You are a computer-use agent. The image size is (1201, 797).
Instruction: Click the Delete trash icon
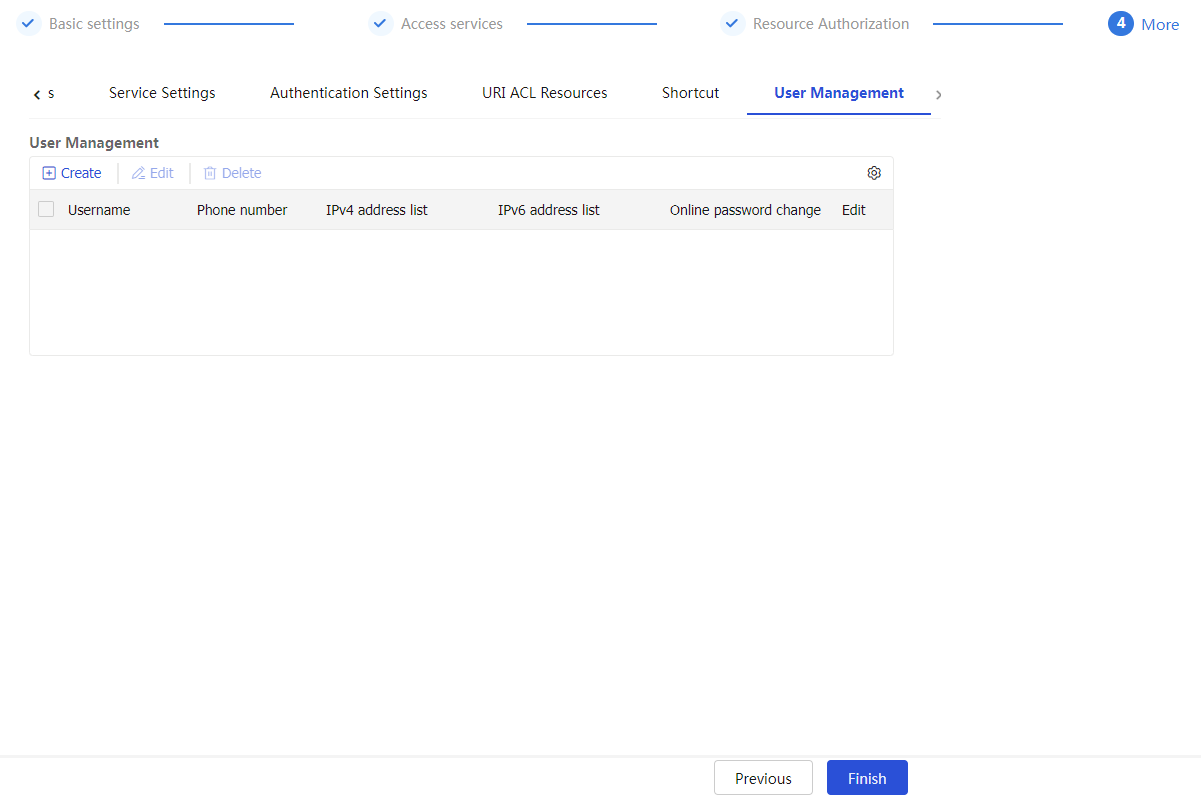210,173
